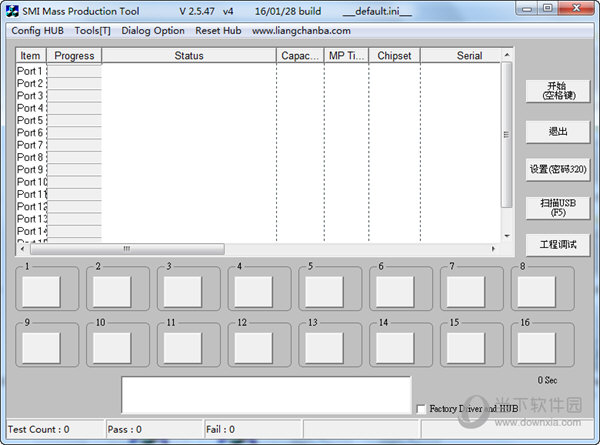The height and width of the screenshot is (445, 600).
Task: Click port slot box 15
Action: [466, 347]
